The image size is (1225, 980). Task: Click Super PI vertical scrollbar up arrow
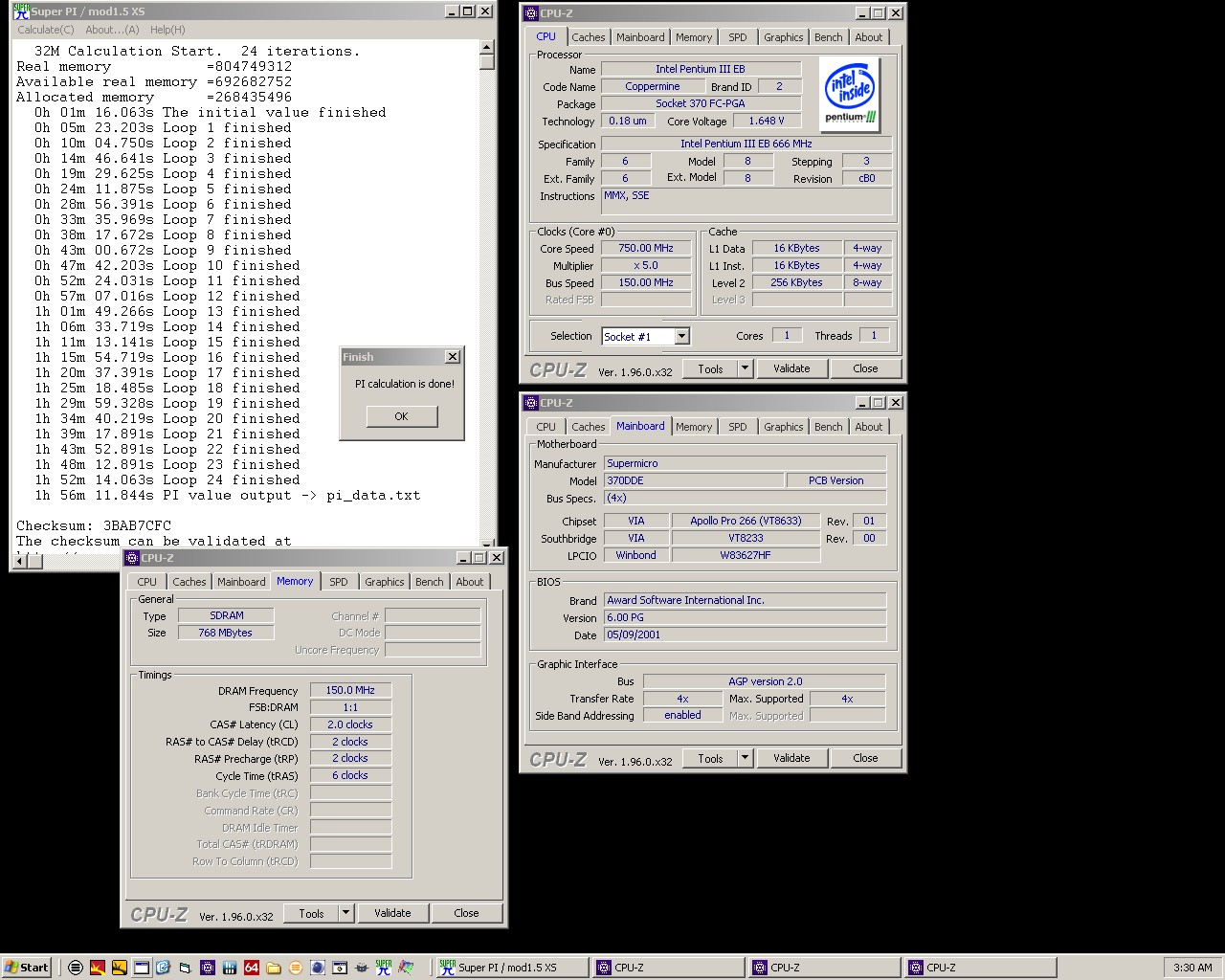tap(487, 47)
